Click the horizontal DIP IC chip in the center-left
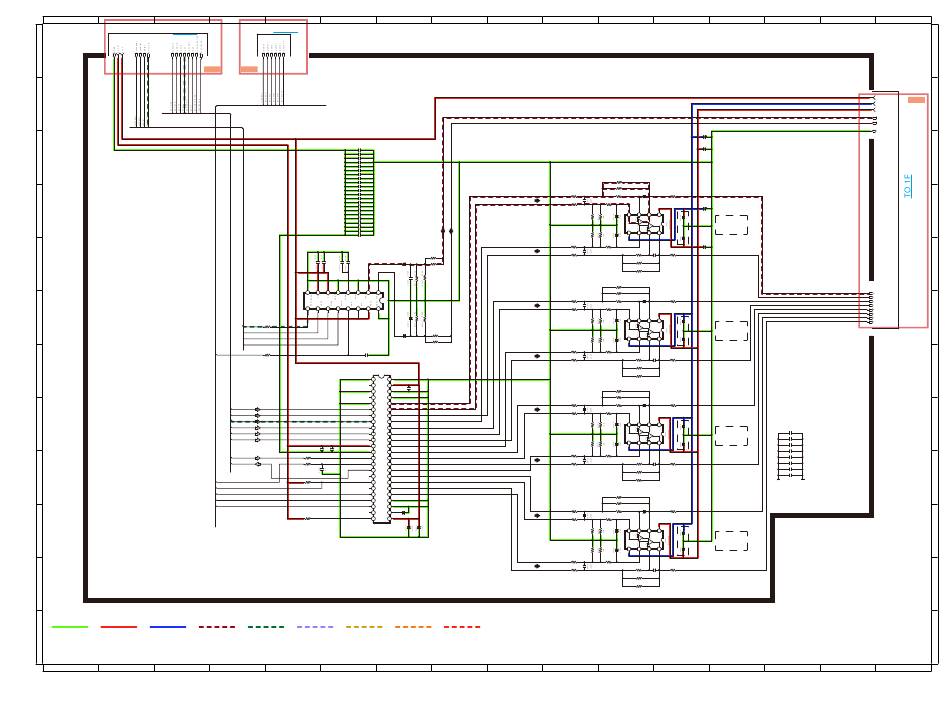The height and width of the screenshot is (705, 950). tap(344, 301)
